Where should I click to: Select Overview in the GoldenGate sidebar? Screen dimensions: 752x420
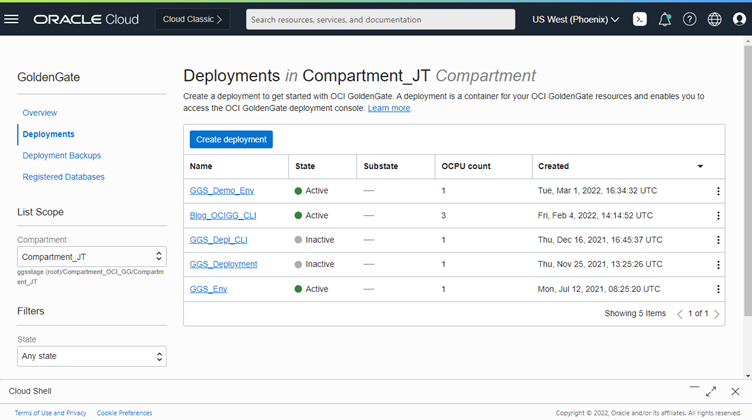[40, 113]
